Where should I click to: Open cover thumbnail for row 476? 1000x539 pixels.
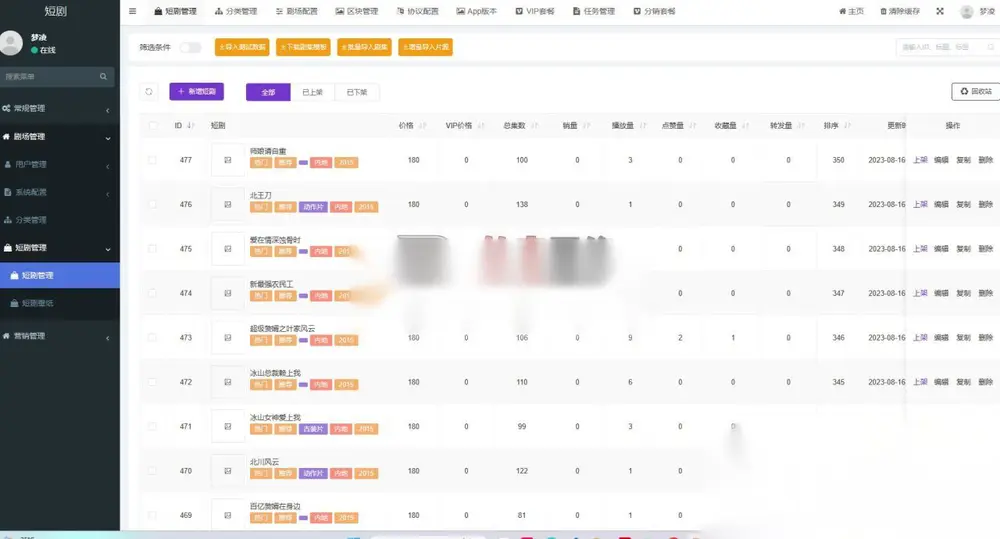[x=228, y=205]
